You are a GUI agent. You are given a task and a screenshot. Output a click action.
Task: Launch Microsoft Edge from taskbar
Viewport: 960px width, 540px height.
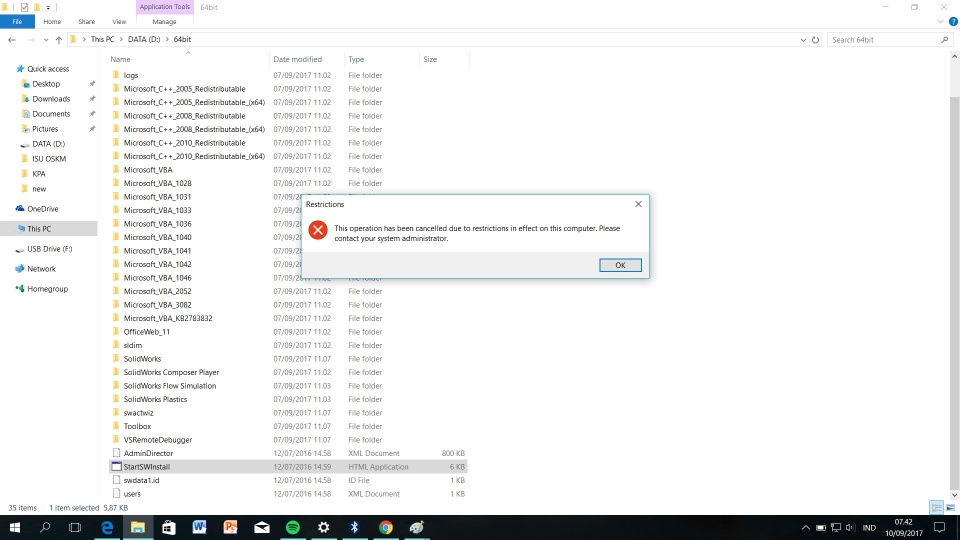[107, 527]
